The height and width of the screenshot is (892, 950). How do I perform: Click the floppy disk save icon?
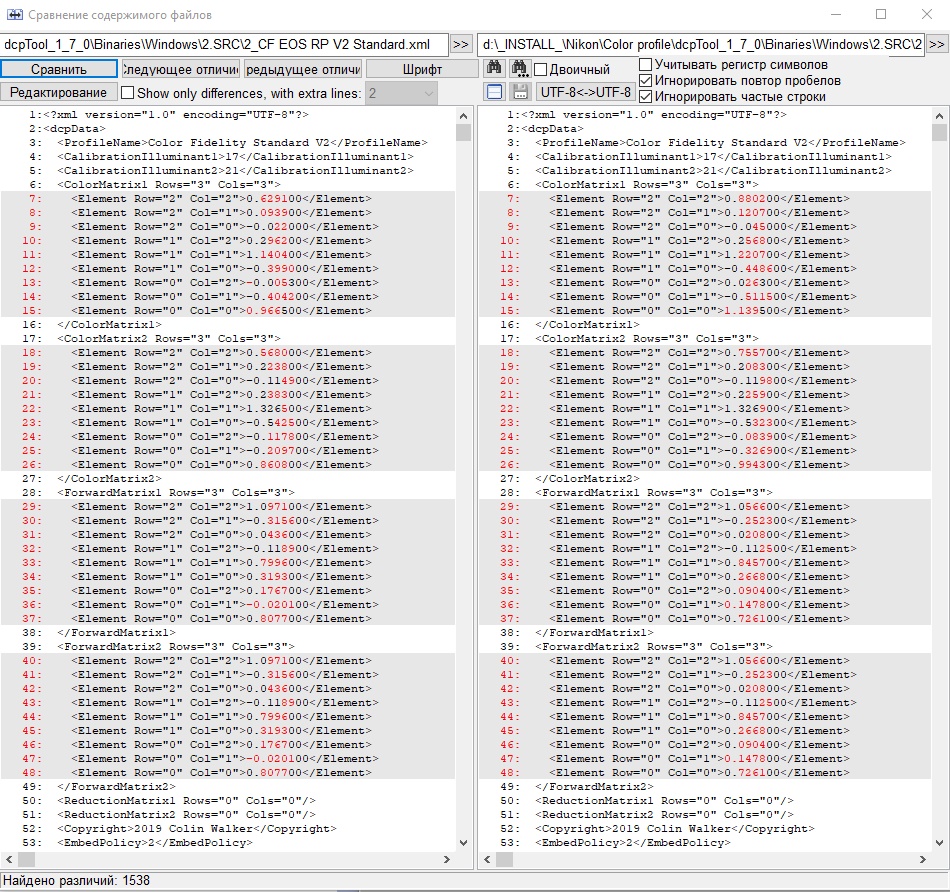[x=520, y=92]
